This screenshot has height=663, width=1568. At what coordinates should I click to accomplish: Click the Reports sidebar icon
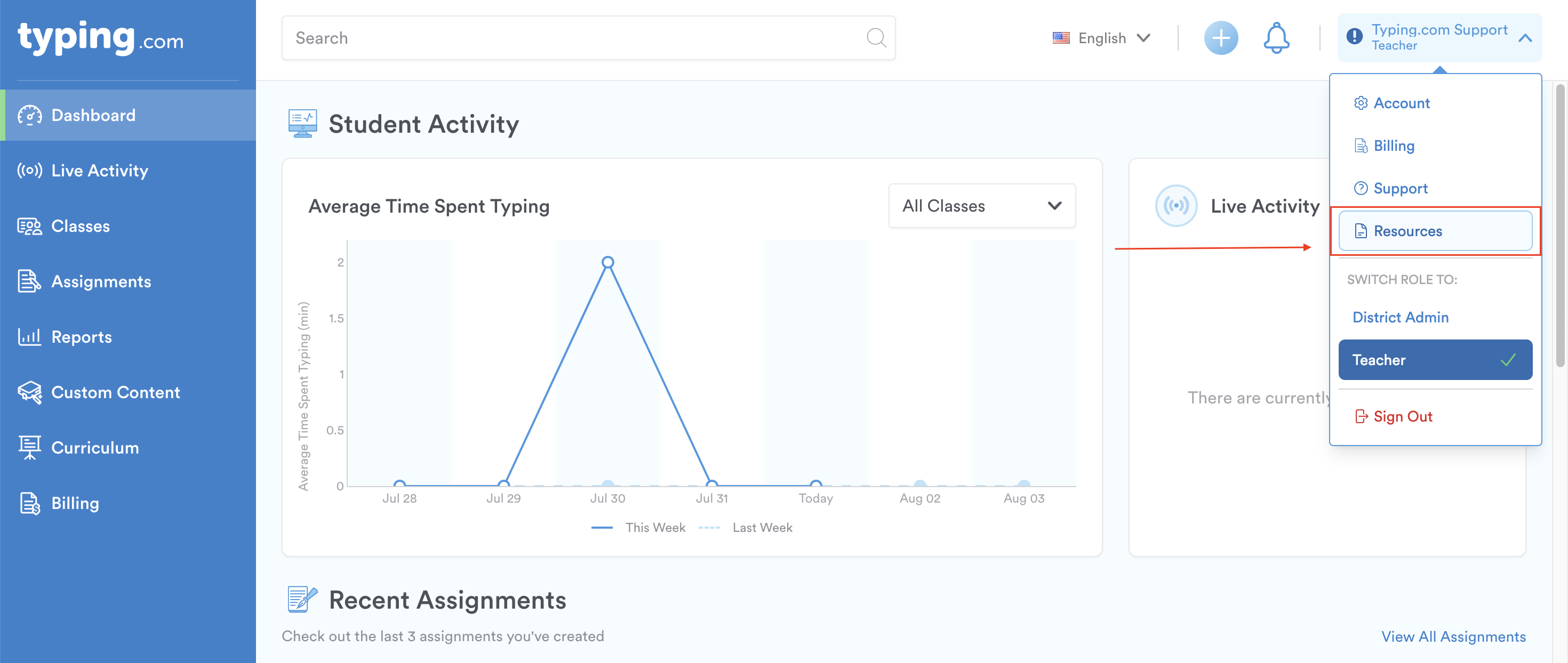pyautogui.click(x=29, y=337)
